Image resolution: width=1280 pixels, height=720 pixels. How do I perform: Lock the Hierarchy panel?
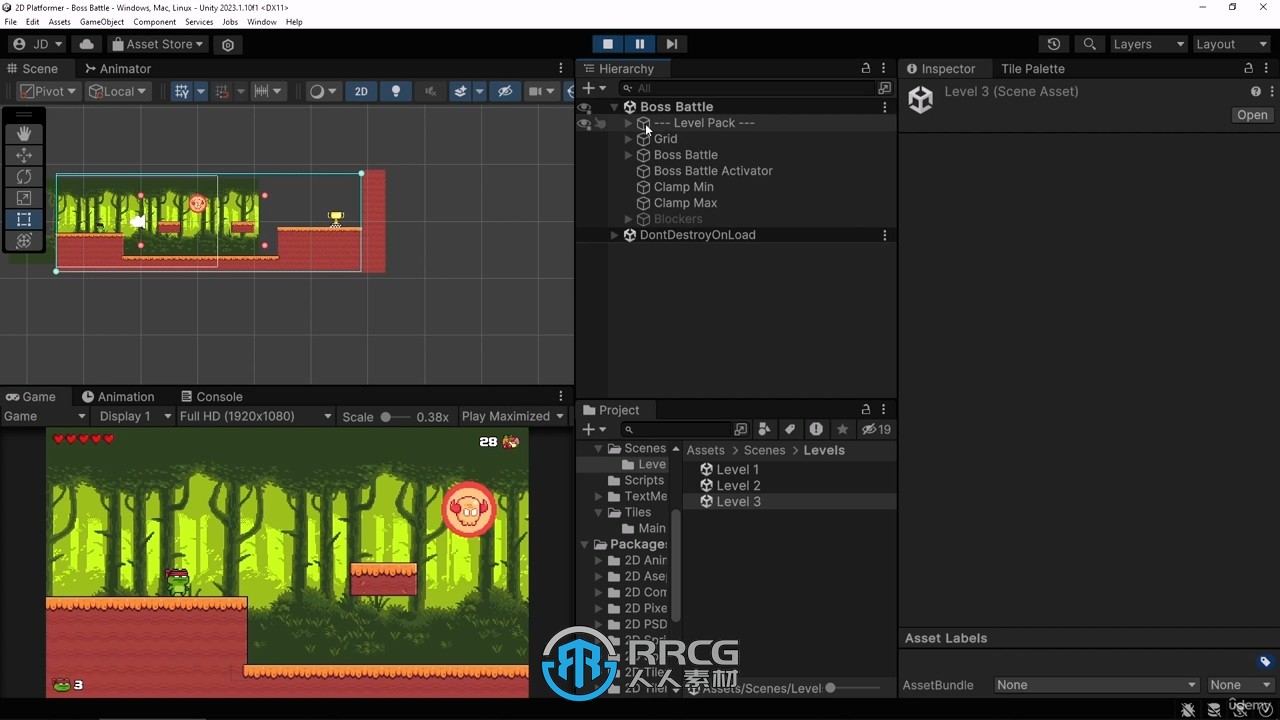point(866,69)
